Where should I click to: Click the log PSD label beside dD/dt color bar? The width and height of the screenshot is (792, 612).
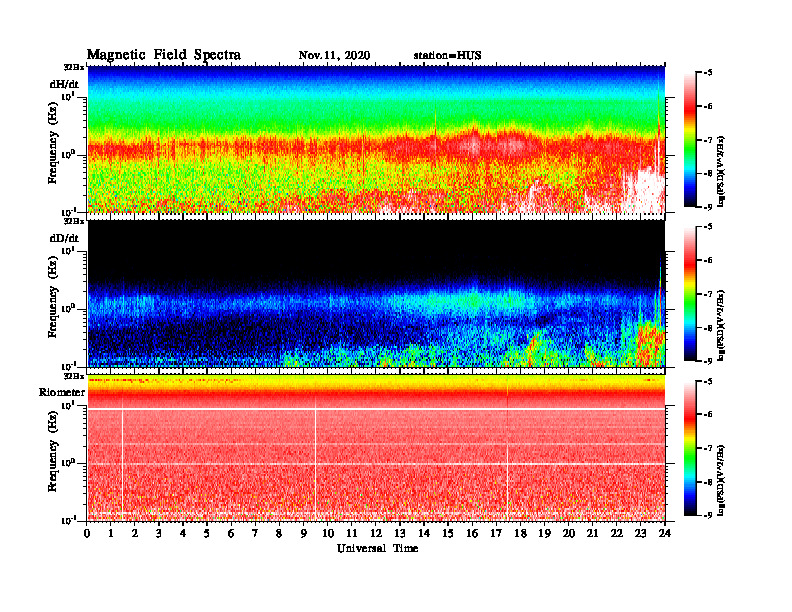pos(721,325)
